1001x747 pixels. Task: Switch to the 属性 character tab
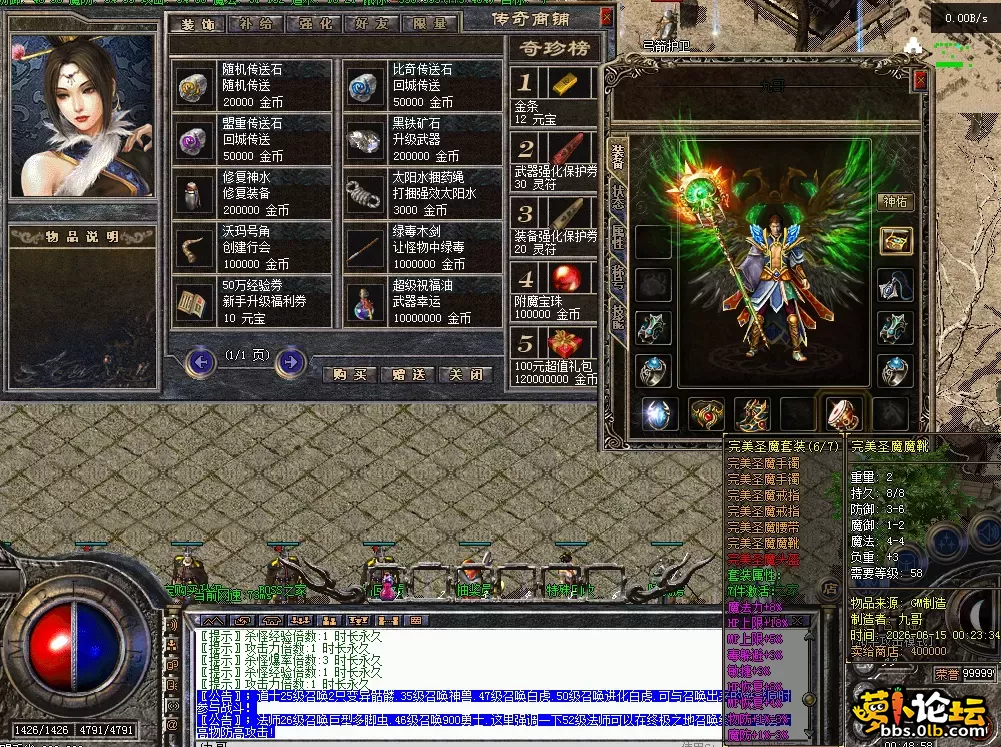click(x=619, y=237)
